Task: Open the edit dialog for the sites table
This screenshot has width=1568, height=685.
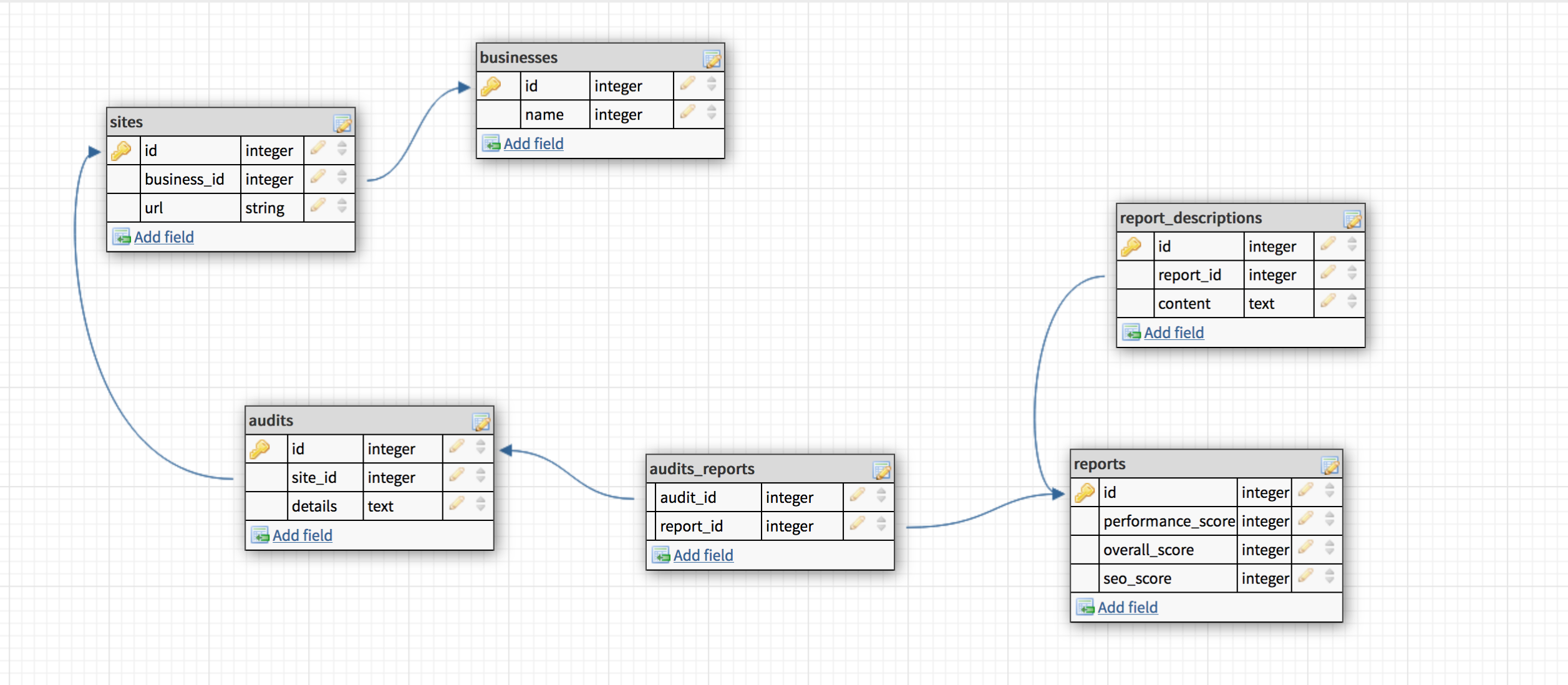Action: coord(344,122)
